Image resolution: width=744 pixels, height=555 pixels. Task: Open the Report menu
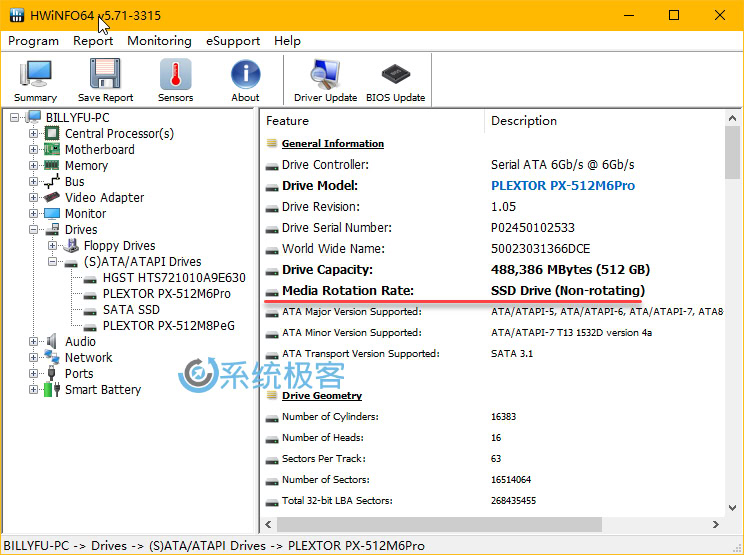93,41
